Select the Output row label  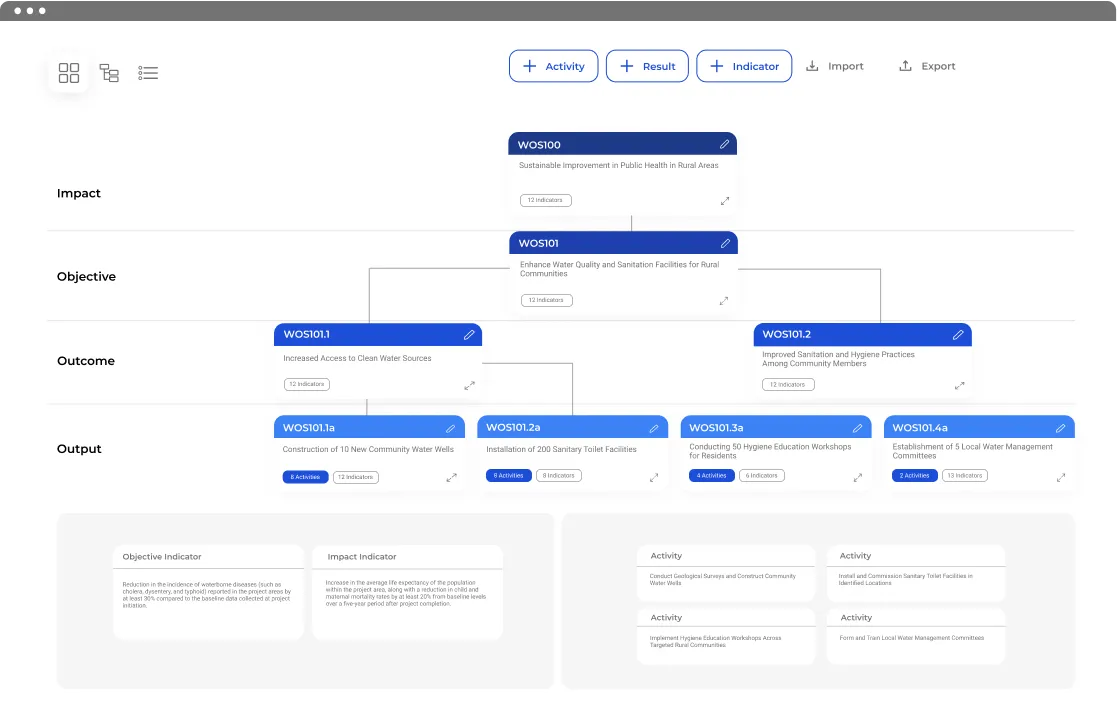pyautogui.click(x=79, y=449)
